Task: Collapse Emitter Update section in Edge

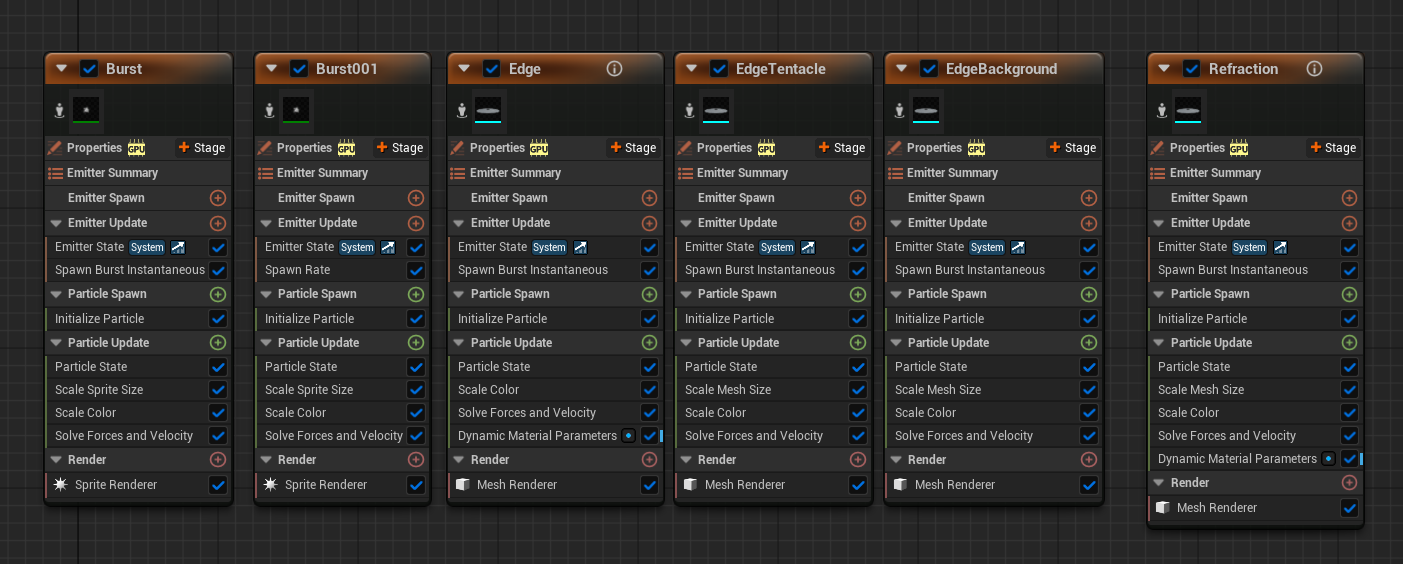Action: [x=460, y=223]
